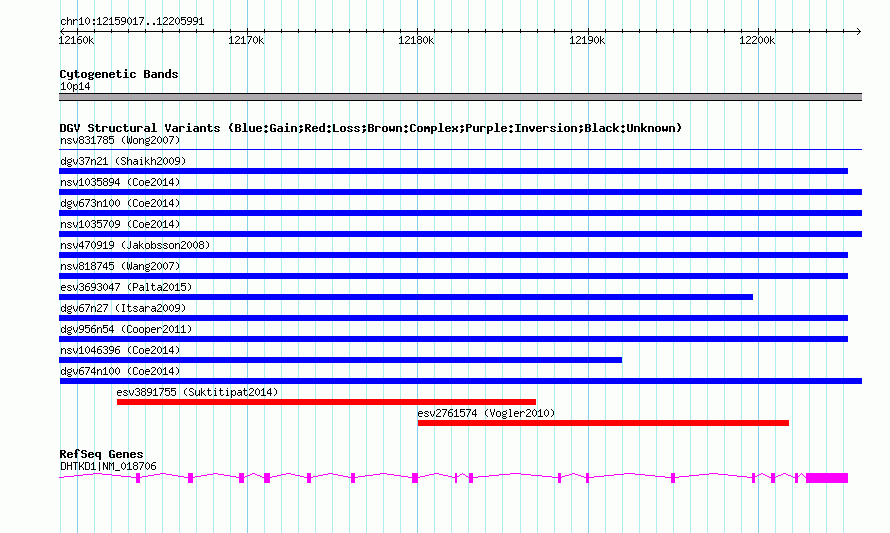Click the right arrowhead of the ruler
890x533 pixels.
(x=858, y=31)
